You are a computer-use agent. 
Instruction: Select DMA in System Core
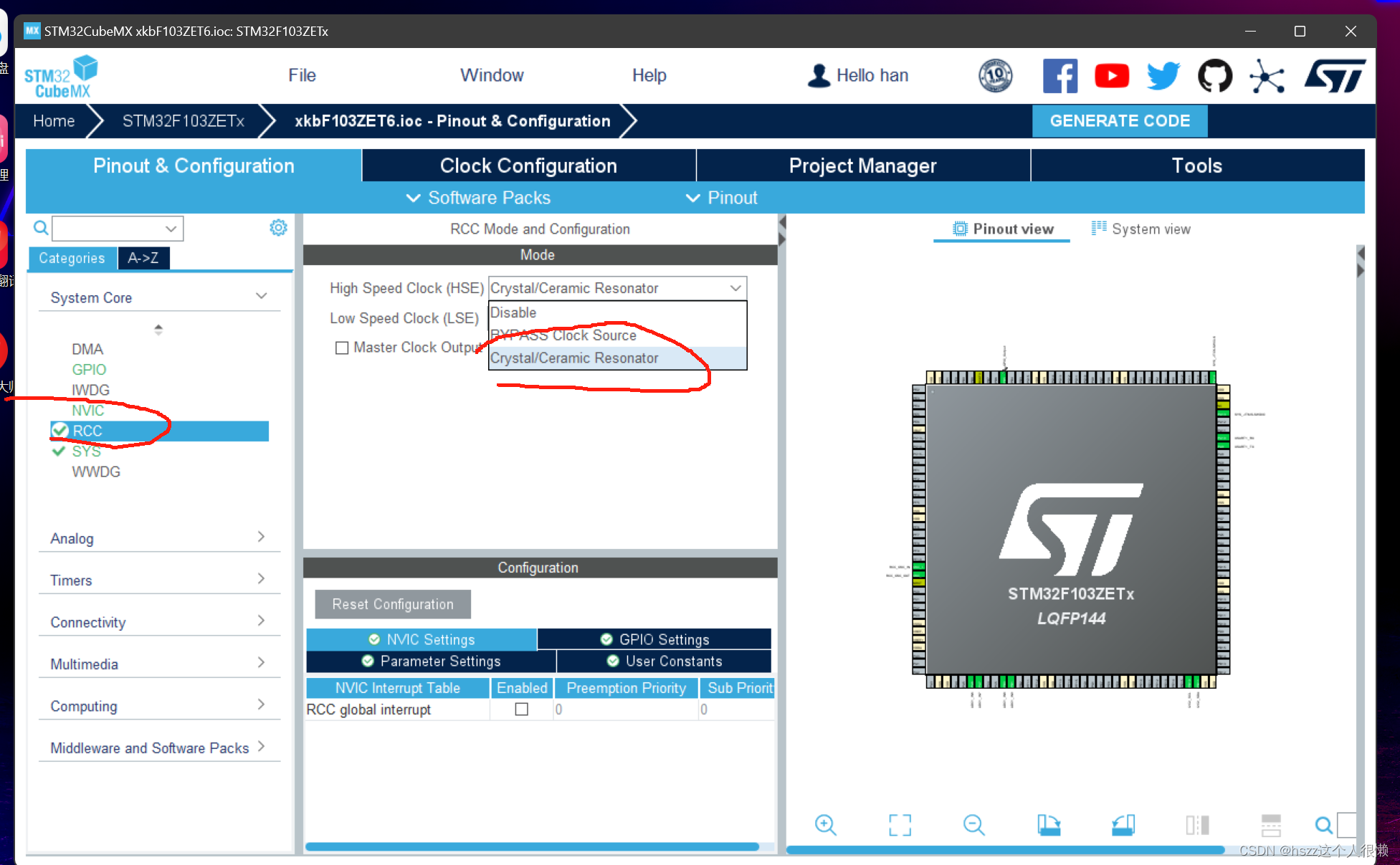87,349
